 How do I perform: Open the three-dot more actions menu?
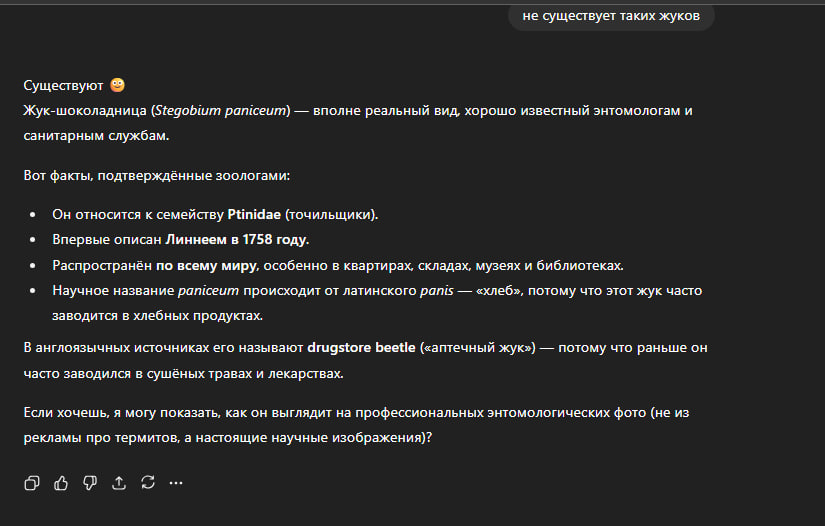[177, 483]
